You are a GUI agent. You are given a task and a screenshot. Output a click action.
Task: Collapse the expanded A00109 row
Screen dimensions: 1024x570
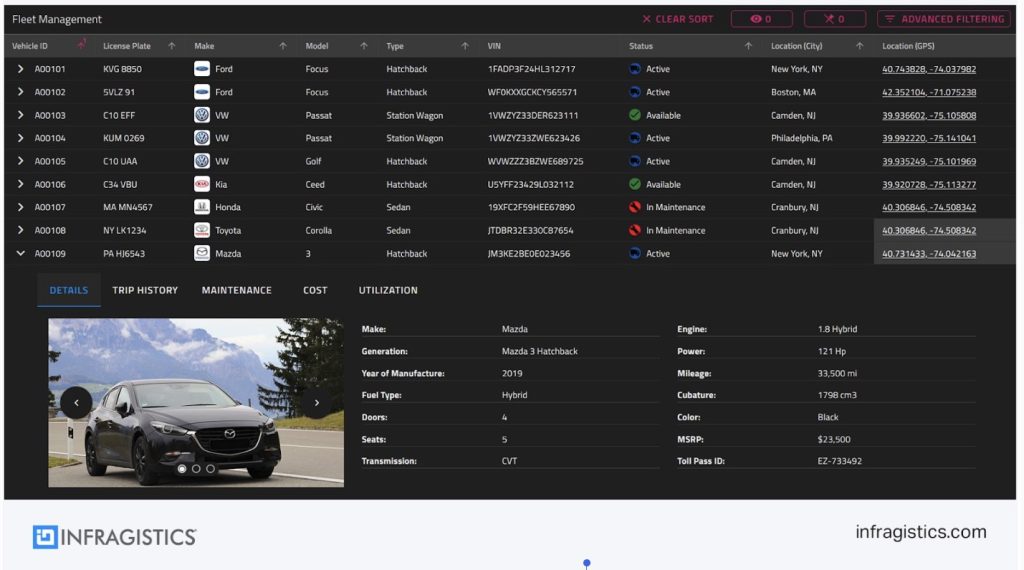[20, 253]
